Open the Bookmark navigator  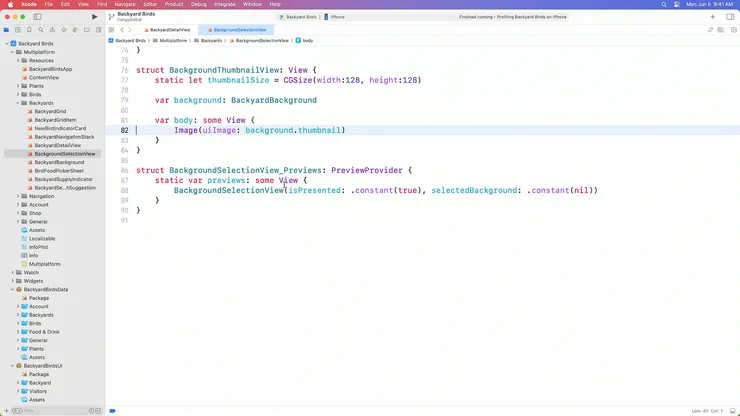click(29, 30)
